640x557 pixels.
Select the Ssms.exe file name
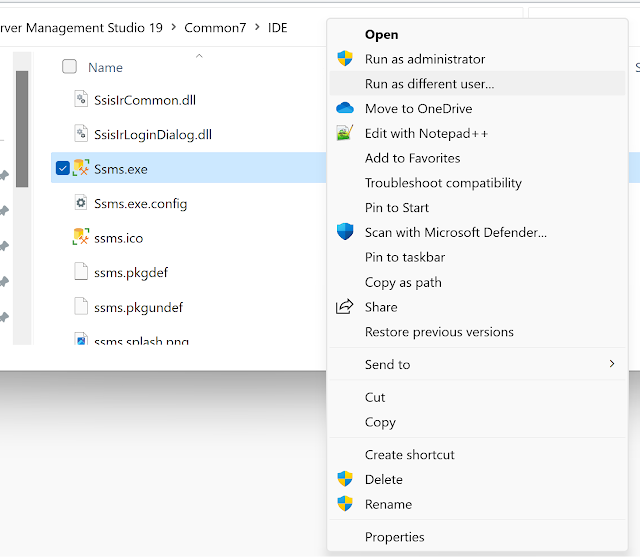pos(121,169)
